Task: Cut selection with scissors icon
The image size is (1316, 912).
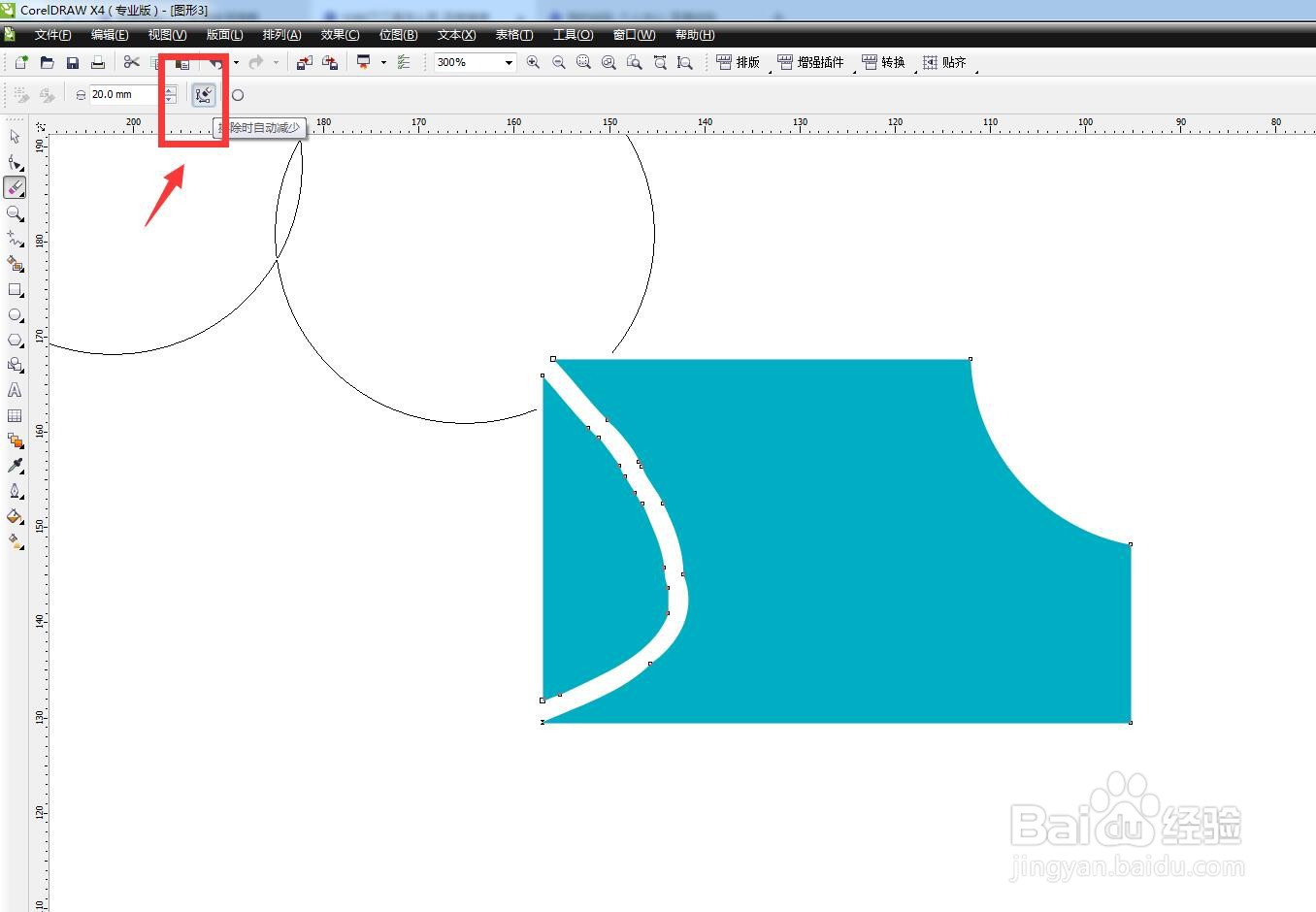Action: [x=131, y=62]
